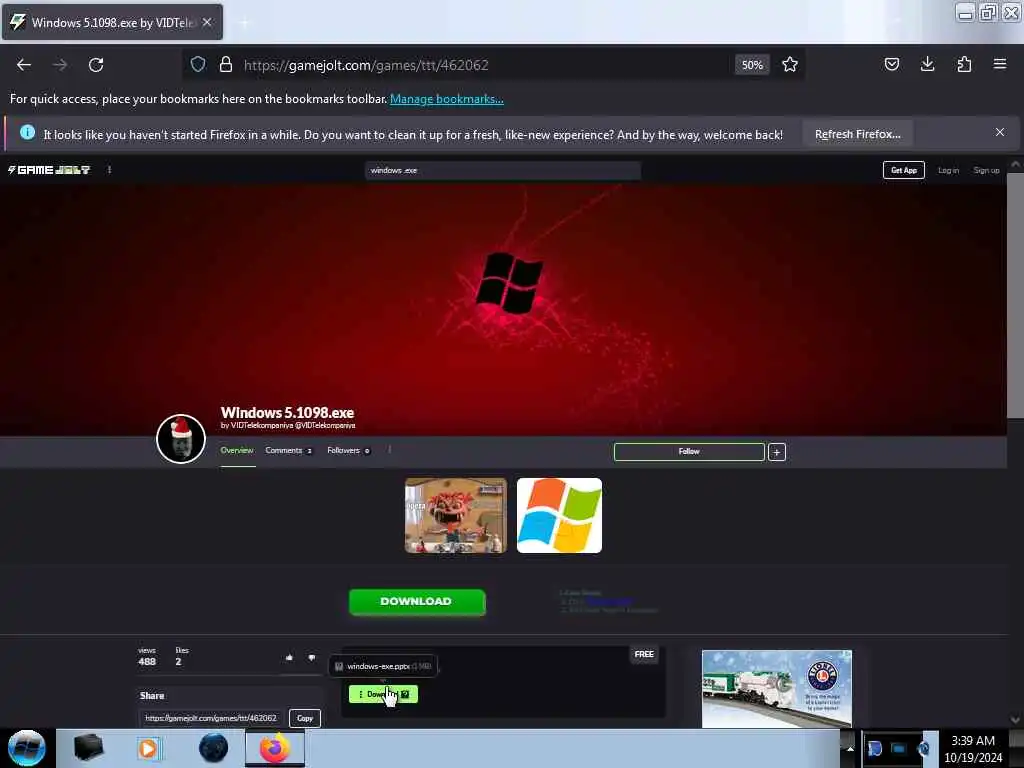The width and height of the screenshot is (1024, 768).
Task: Click the scrollbar down arrow
Action: tap(1015, 719)
